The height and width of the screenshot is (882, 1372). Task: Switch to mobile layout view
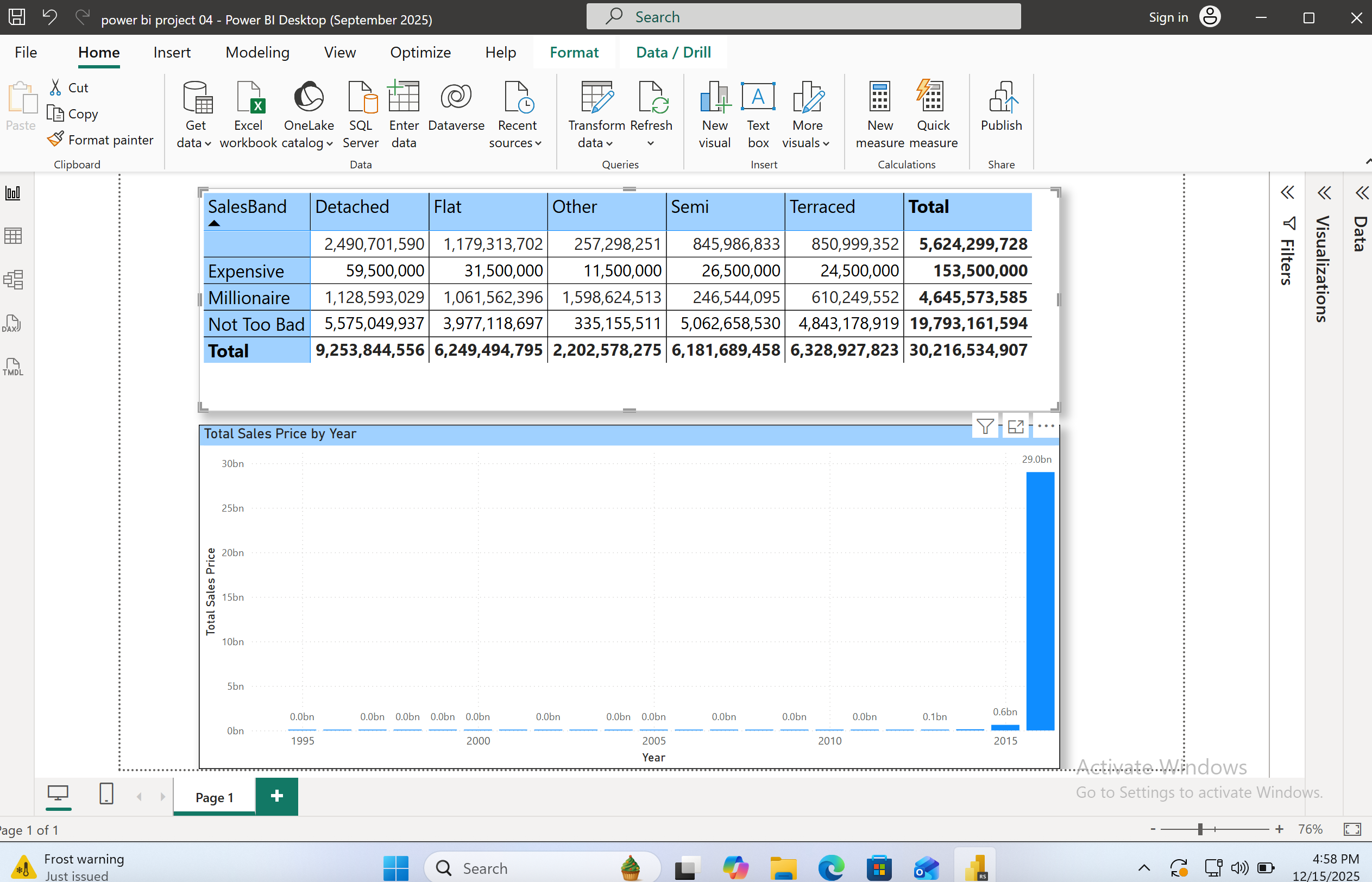coord(106,794)
